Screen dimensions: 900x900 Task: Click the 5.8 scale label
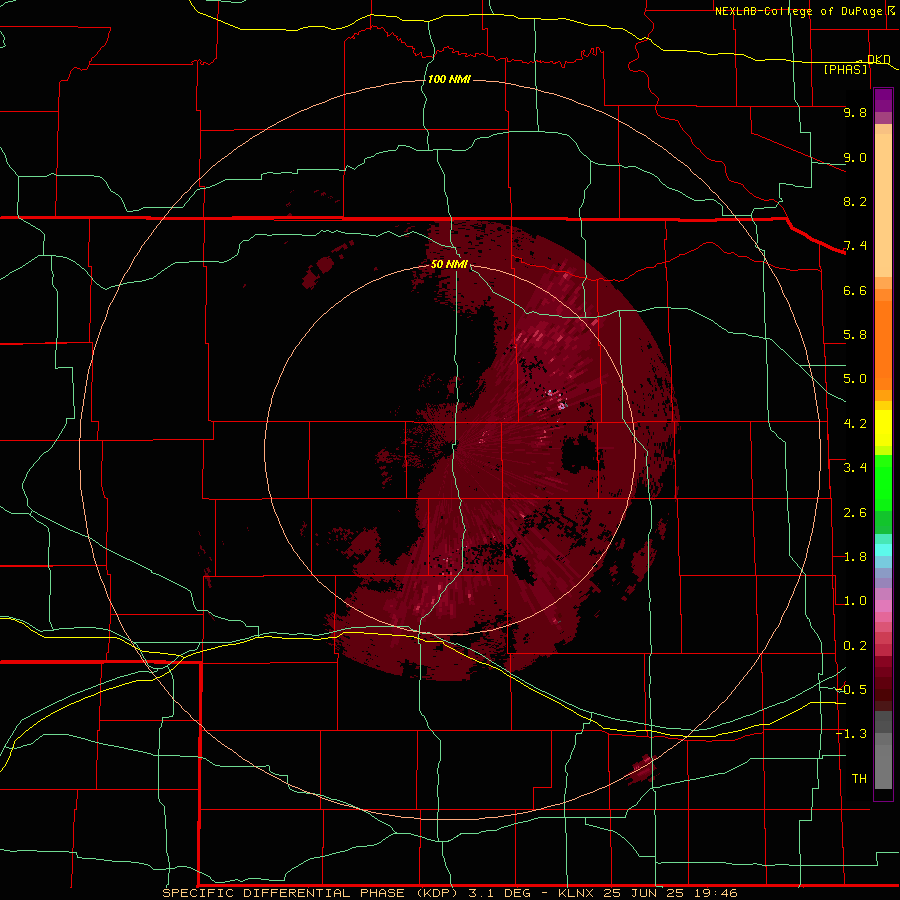tap(855, 335)
